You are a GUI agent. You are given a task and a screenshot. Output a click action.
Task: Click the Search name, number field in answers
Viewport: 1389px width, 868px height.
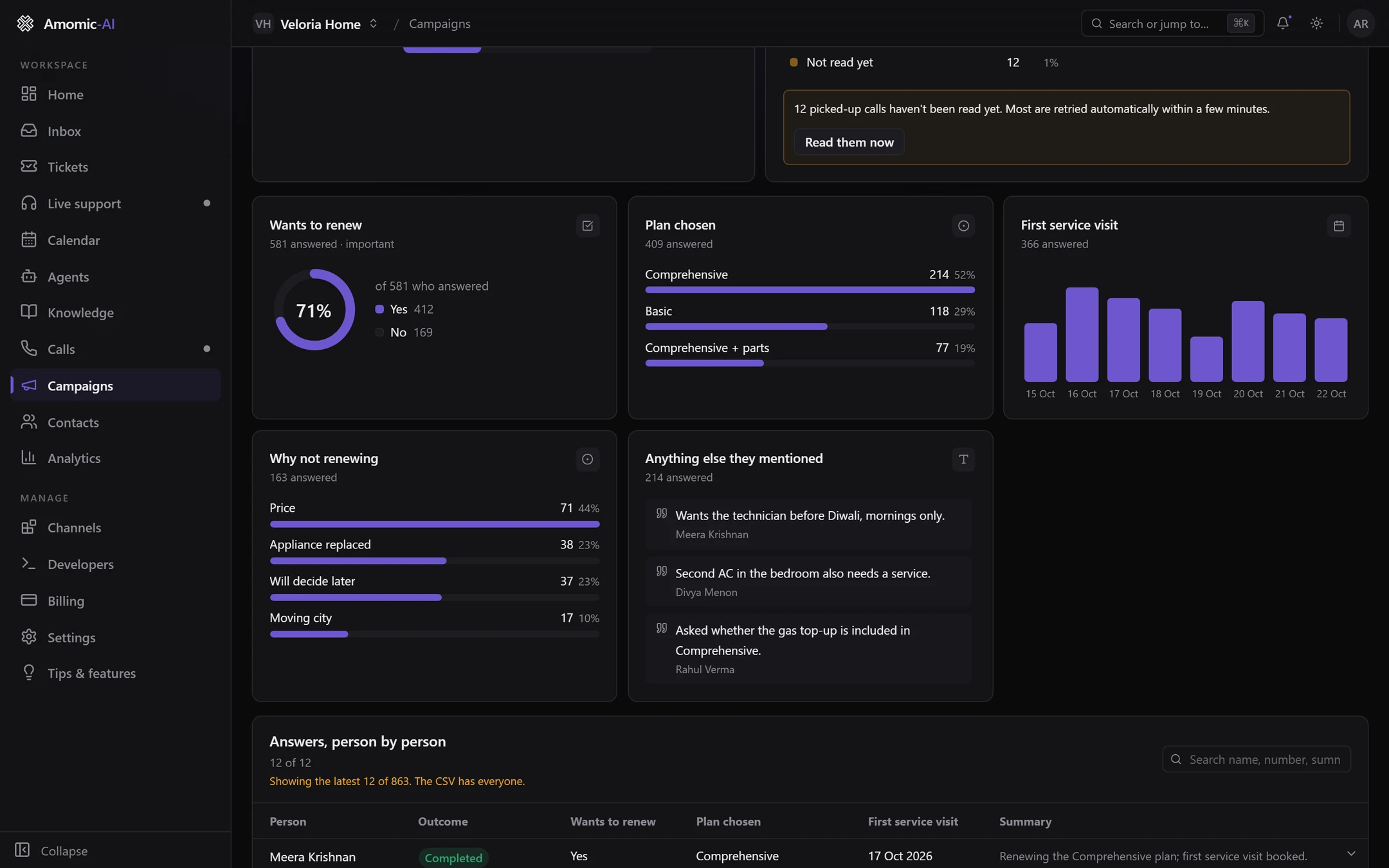tap(1256, 759)
